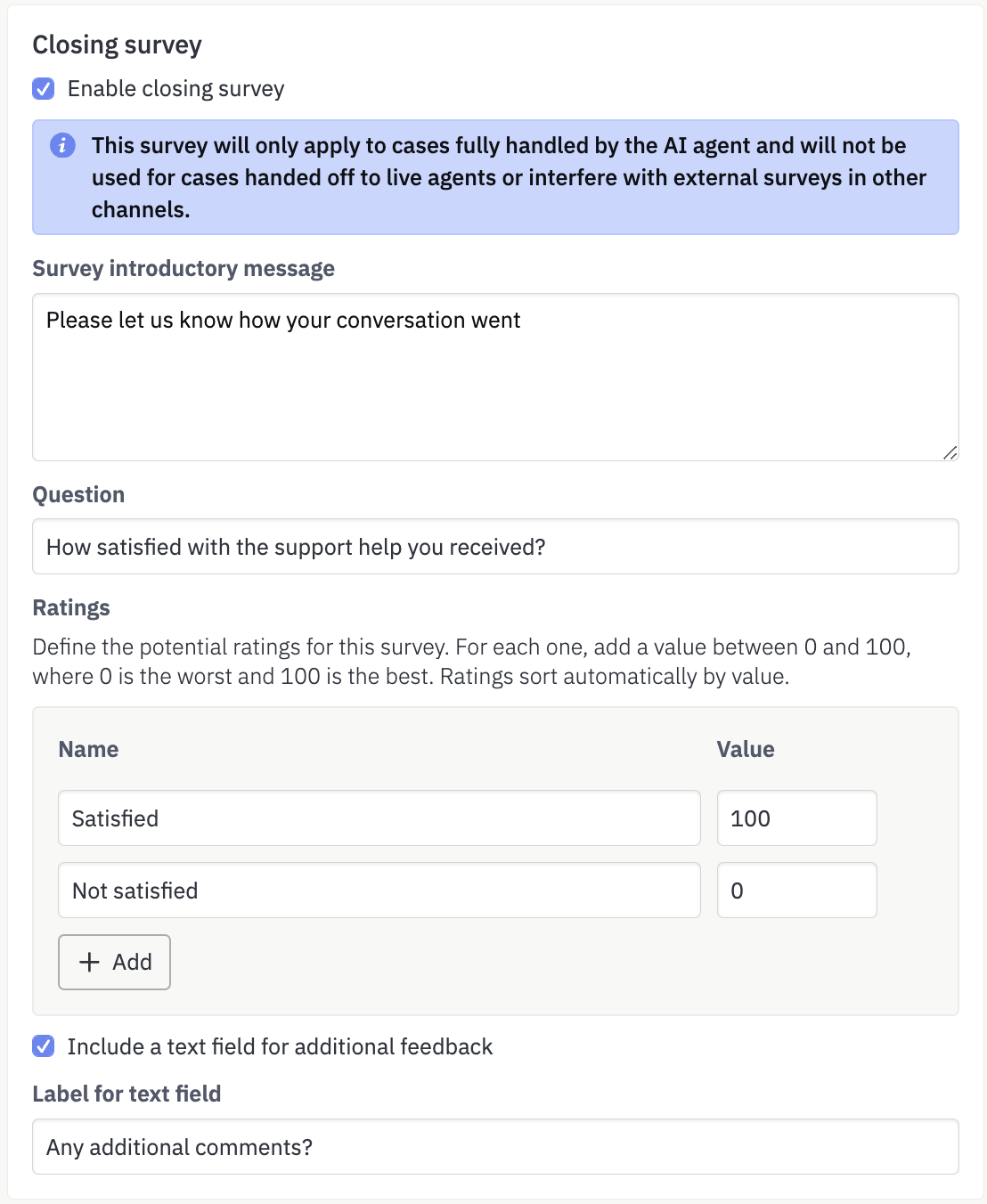Click the Satisfied rating name field
The height and width of the screenshot is (1204, 987).
coord(379,818)
